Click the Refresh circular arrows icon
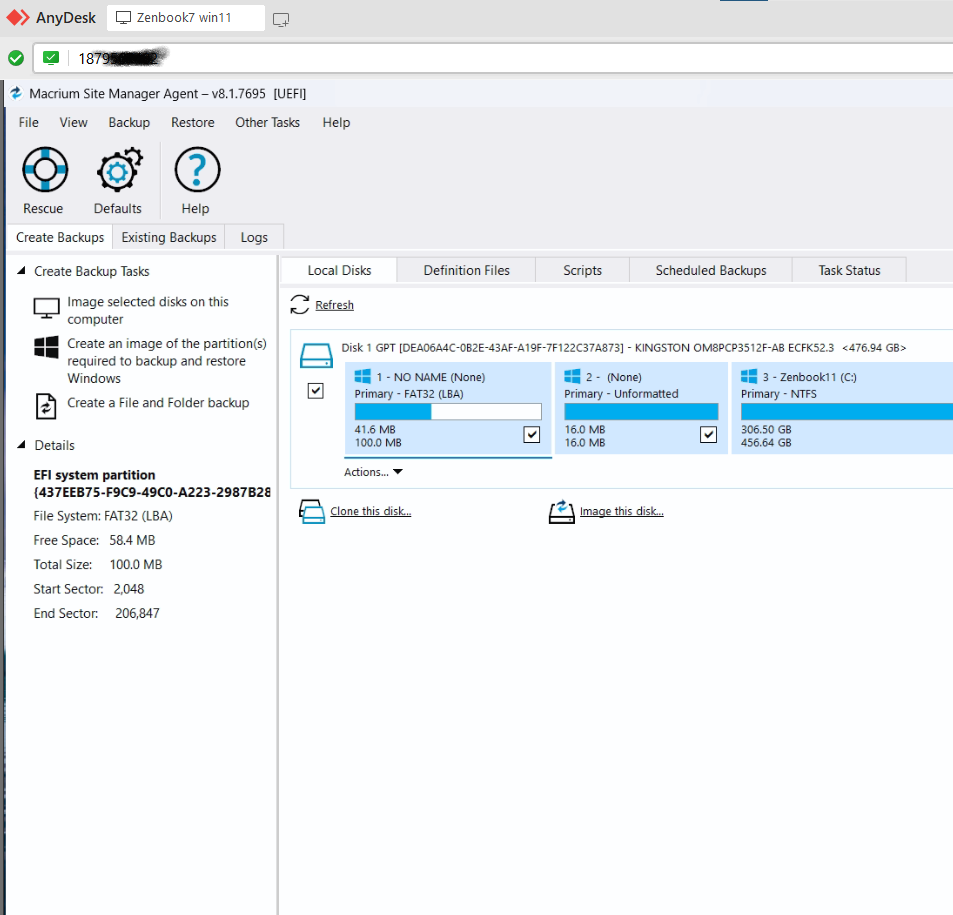This screenshot has width=953, height=915. tap(300, 305)
